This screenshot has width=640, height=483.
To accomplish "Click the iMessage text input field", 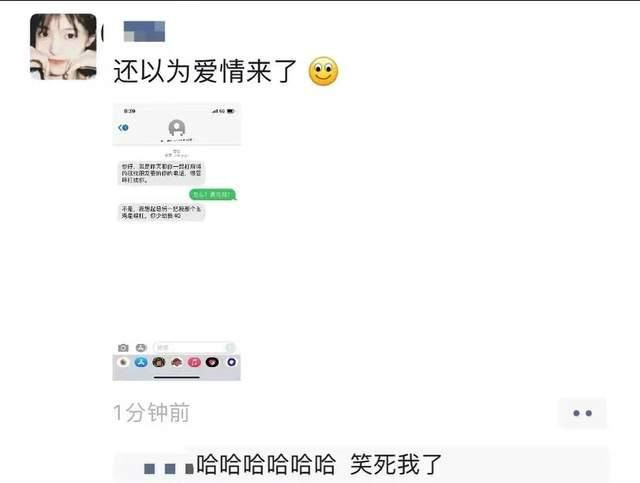I will (194, 347).
